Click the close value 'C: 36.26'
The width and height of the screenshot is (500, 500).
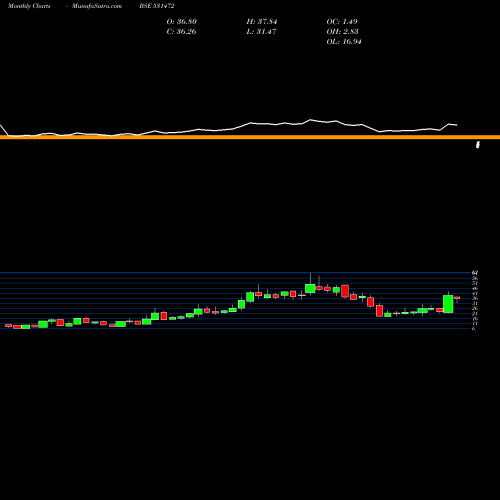(181, 31)
